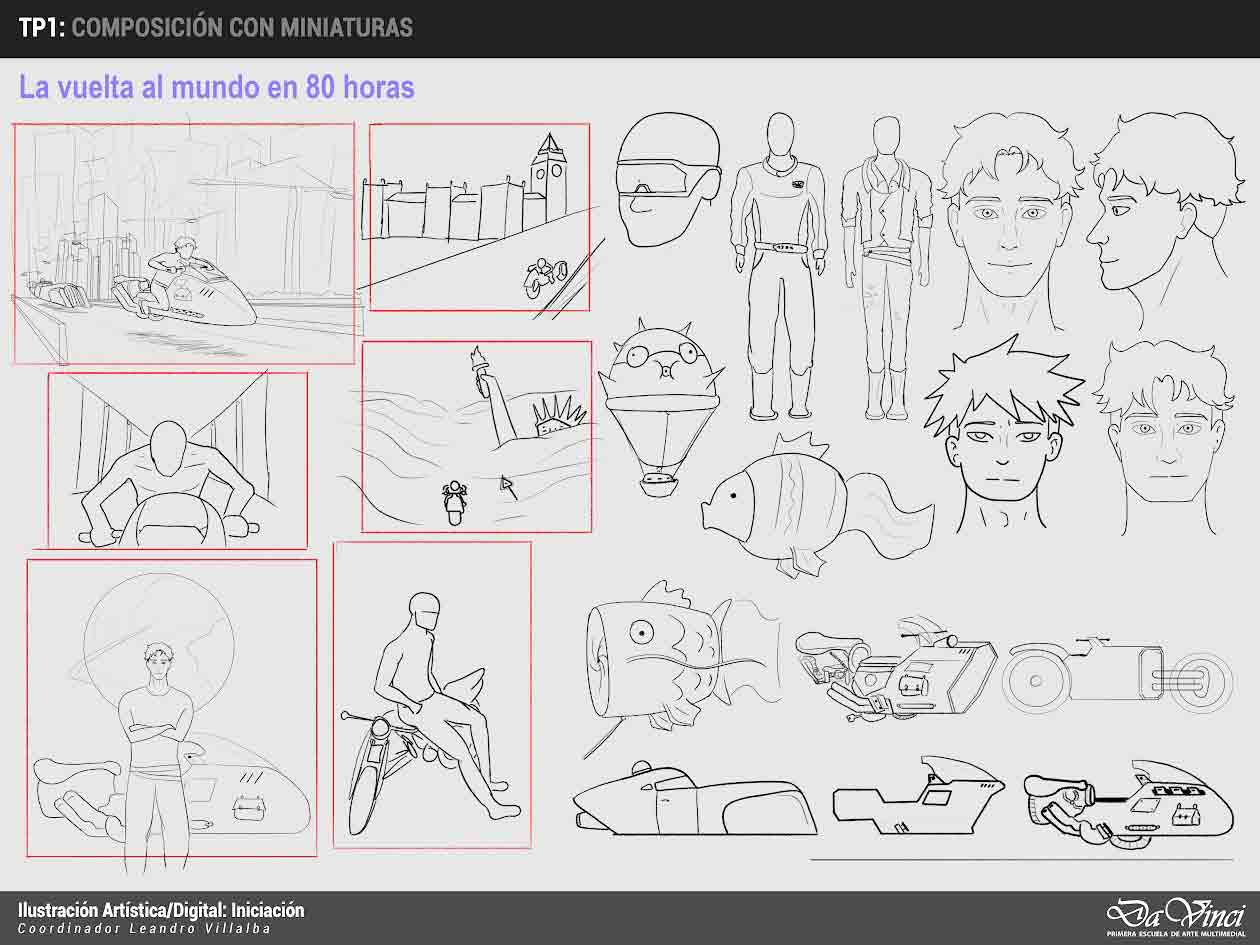Click the "TP1: Composición con miniaturas" title
Image resolution: width=1260 pixels, height=945 pixels.
[x=215, y=28]
